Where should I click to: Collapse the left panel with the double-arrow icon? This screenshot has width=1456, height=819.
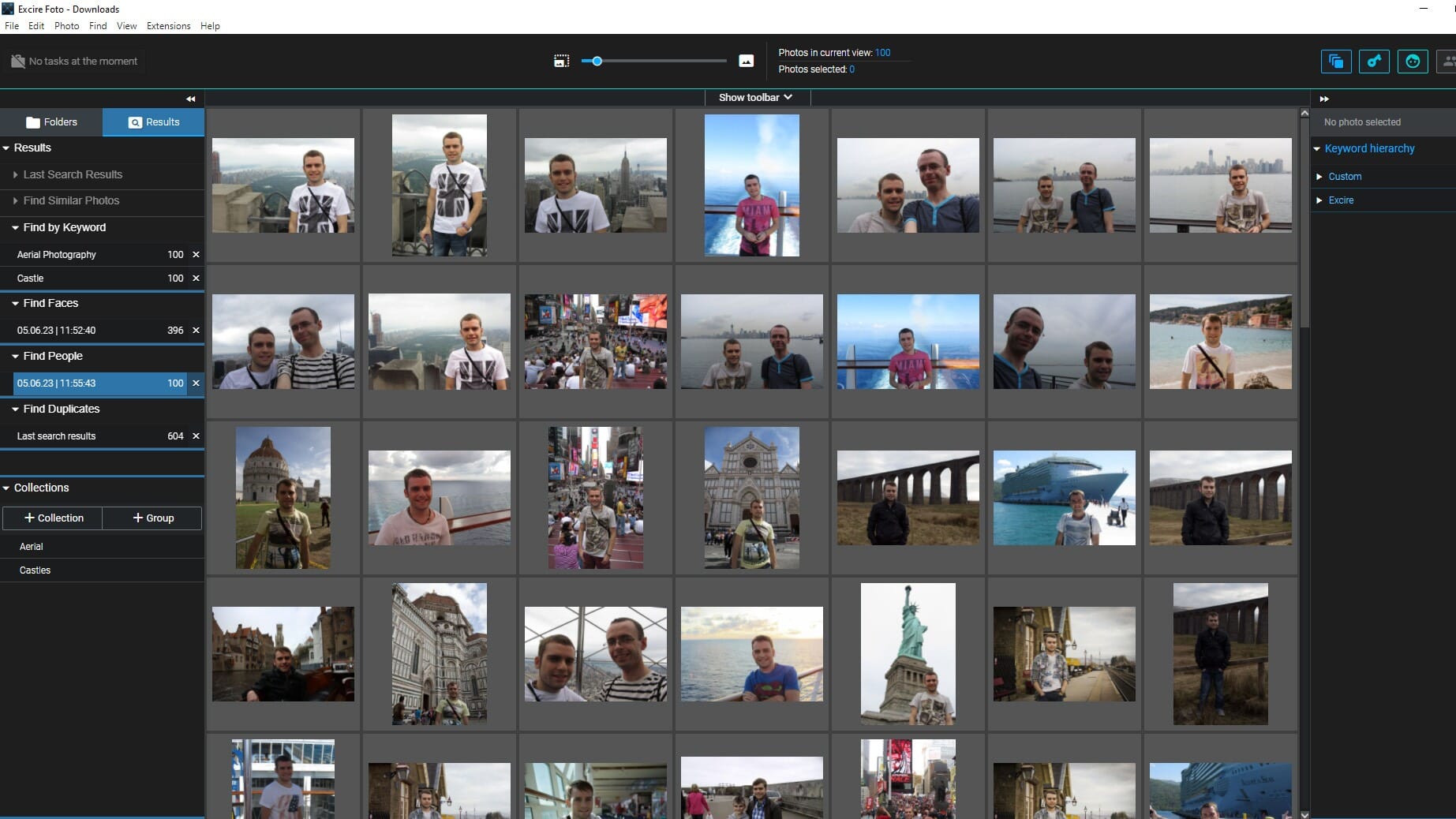coord(190,99)
